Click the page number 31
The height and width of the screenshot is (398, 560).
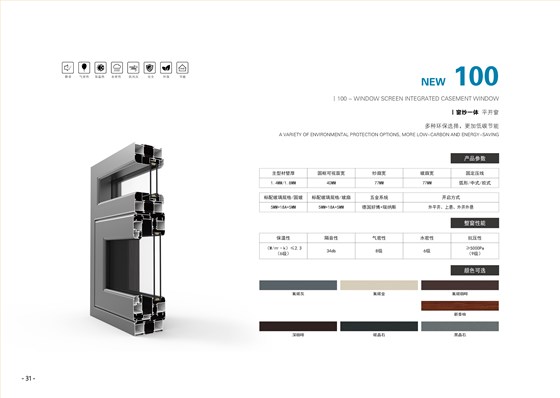29,378
